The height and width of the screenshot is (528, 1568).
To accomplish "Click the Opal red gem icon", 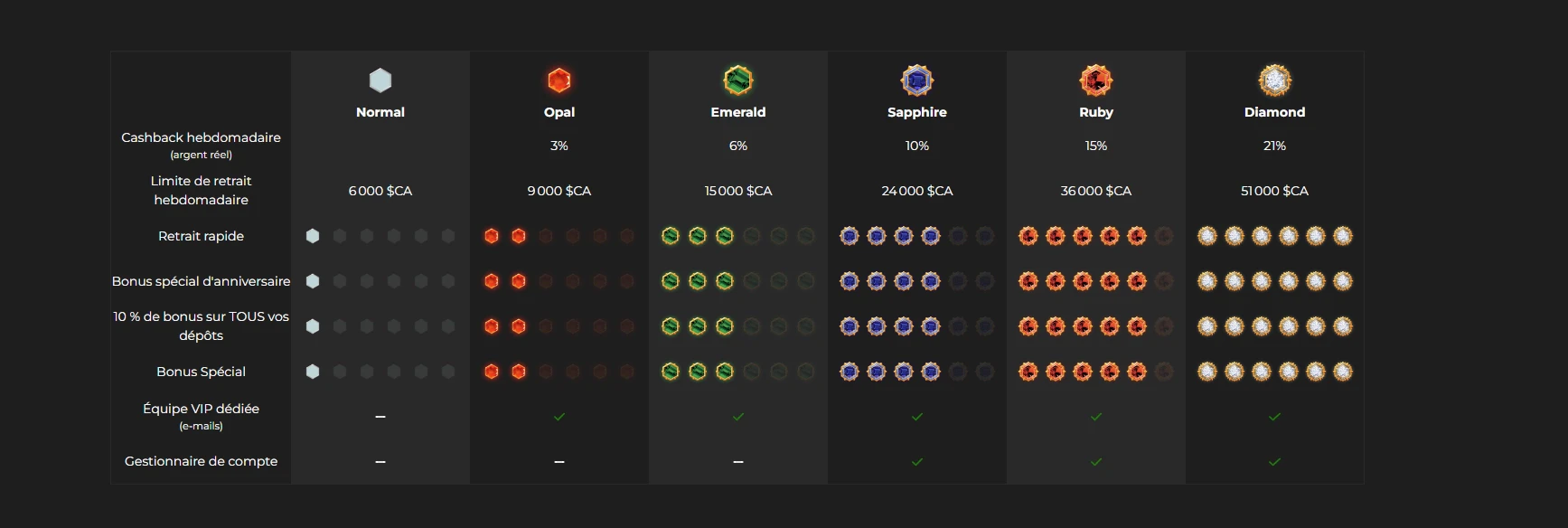I will coord(559,80).
